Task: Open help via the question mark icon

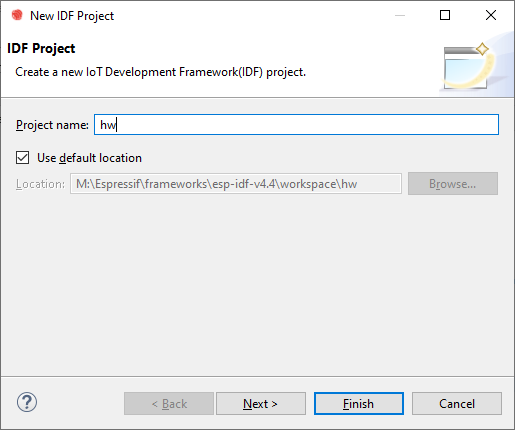Action: 27,402
